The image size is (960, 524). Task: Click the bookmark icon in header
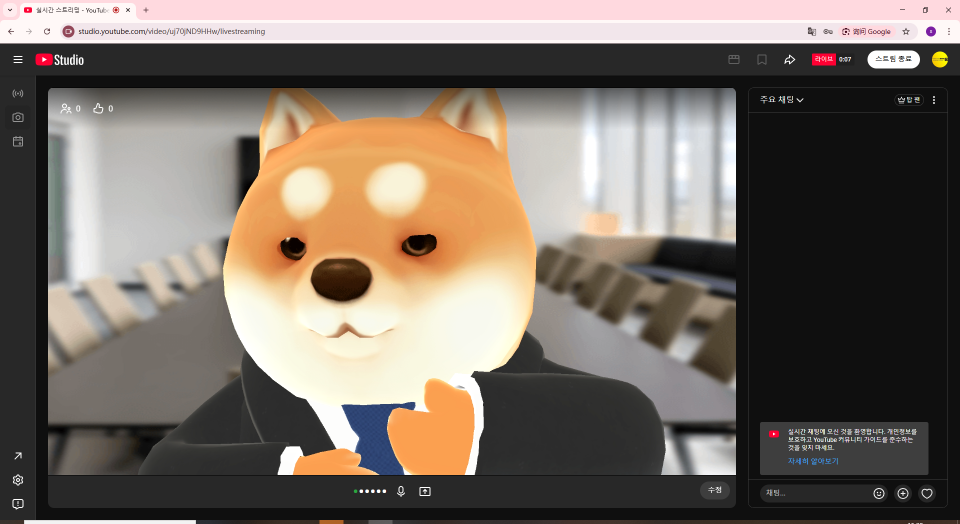(761, 60)
